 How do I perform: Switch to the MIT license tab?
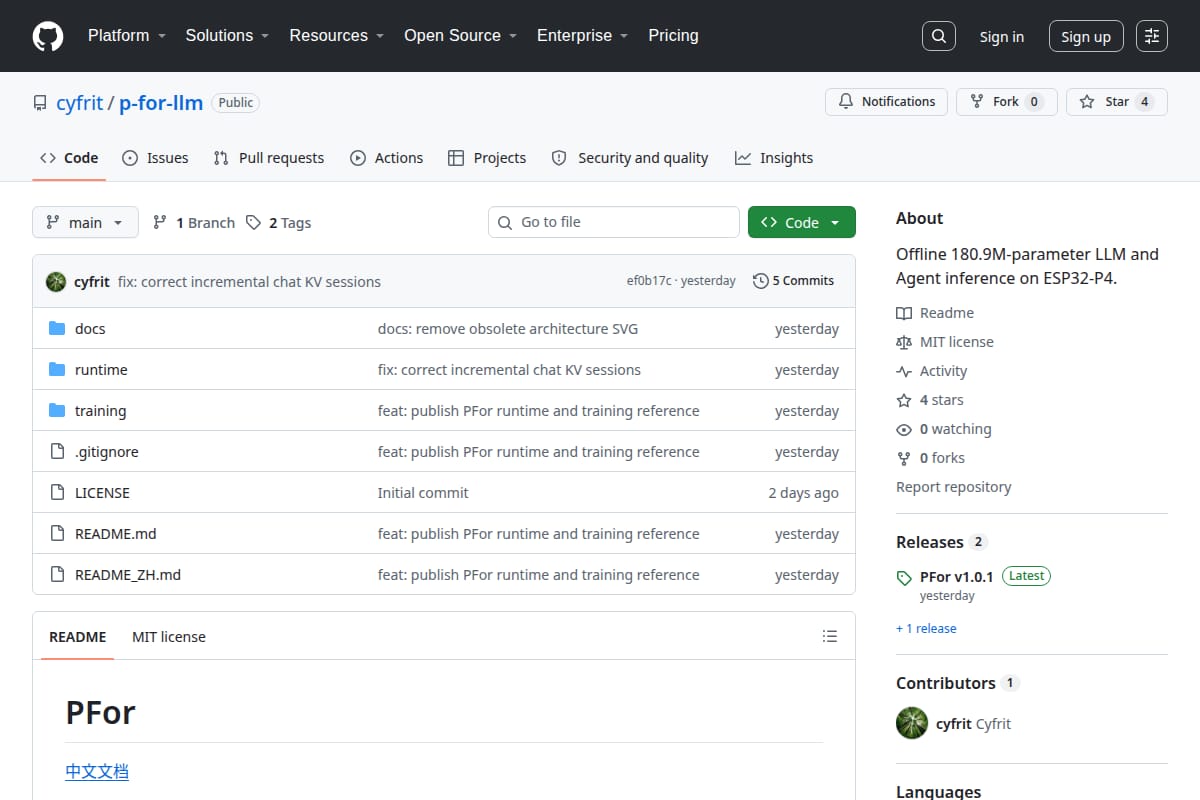click(x=169, y=637)
